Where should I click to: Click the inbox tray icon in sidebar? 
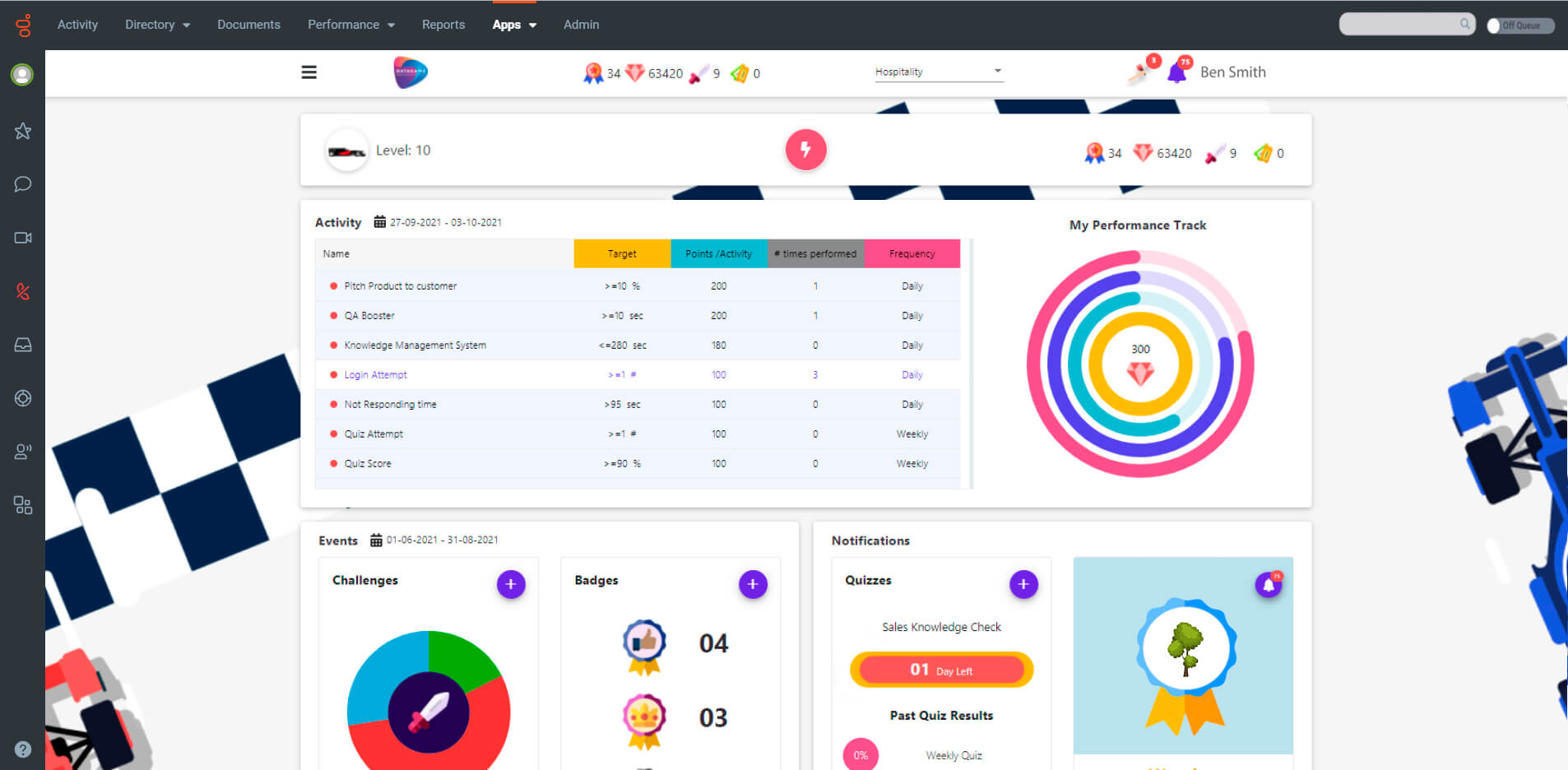pyautogui.click(x=23, y=345)
